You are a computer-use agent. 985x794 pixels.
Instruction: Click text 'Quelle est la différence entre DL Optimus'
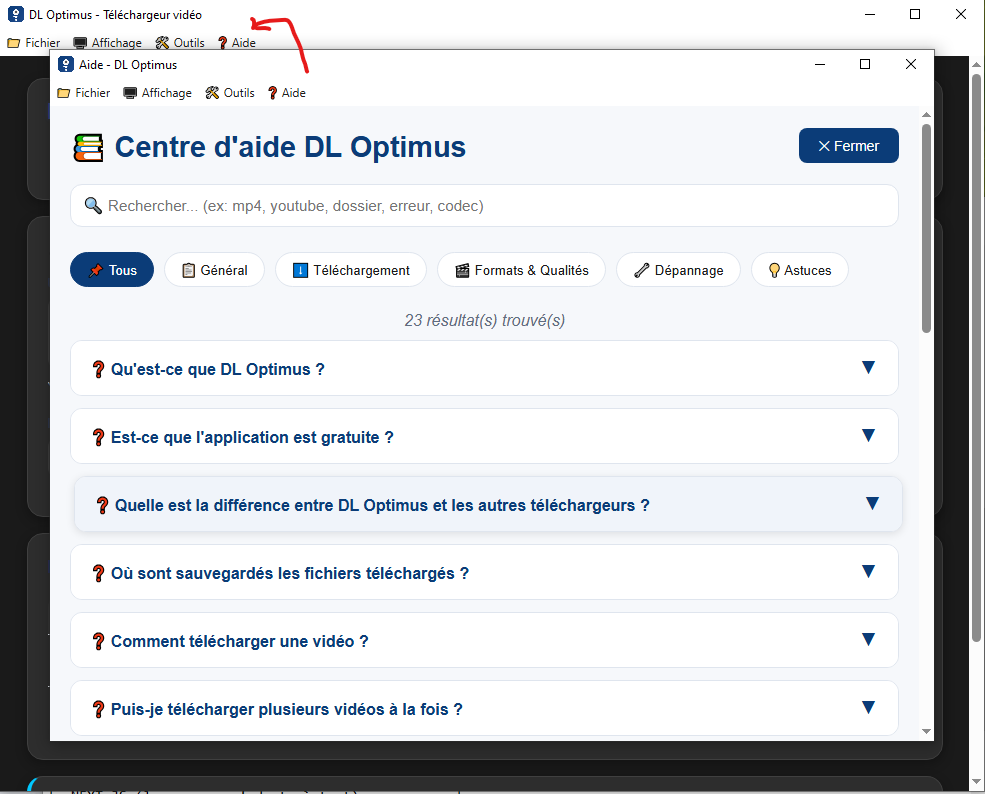point(271,505)
